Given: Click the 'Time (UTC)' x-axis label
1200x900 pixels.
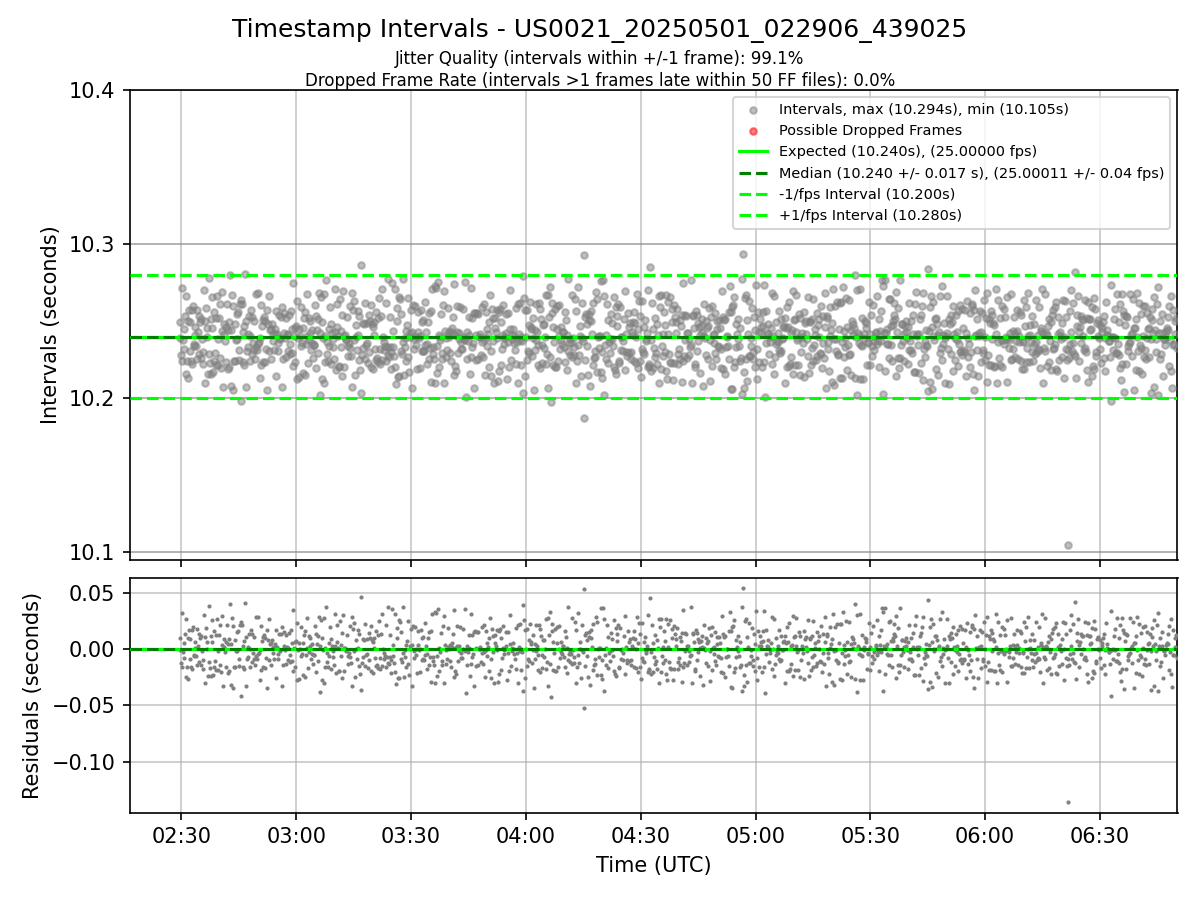Looking at the screenshot, I should click(x=653, y=865).
